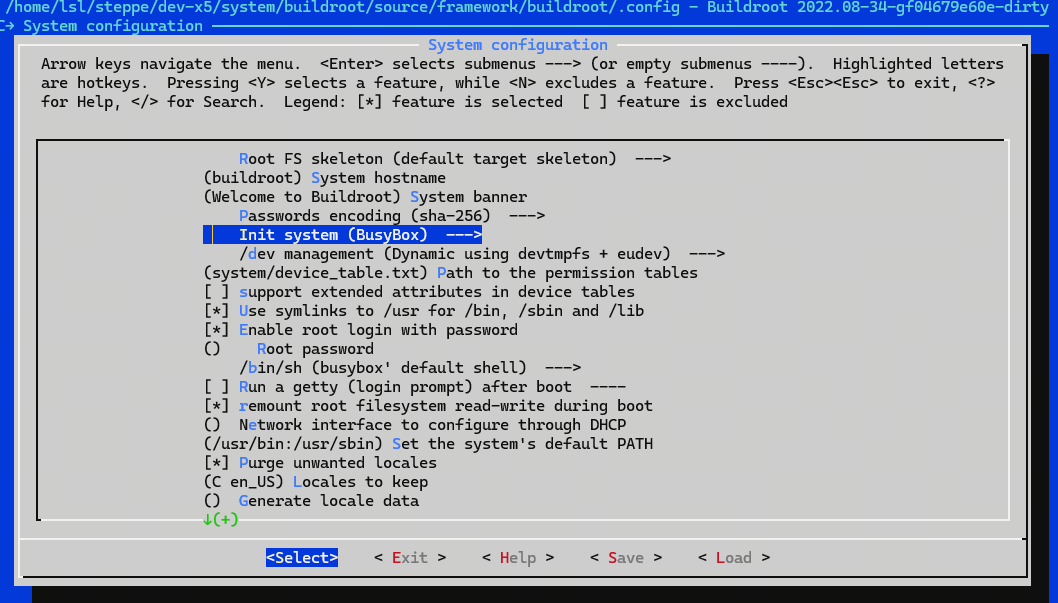This screenshot has width=1058, height=603.
Task: Click the < Load > button
Action: (x=734, y=558)
